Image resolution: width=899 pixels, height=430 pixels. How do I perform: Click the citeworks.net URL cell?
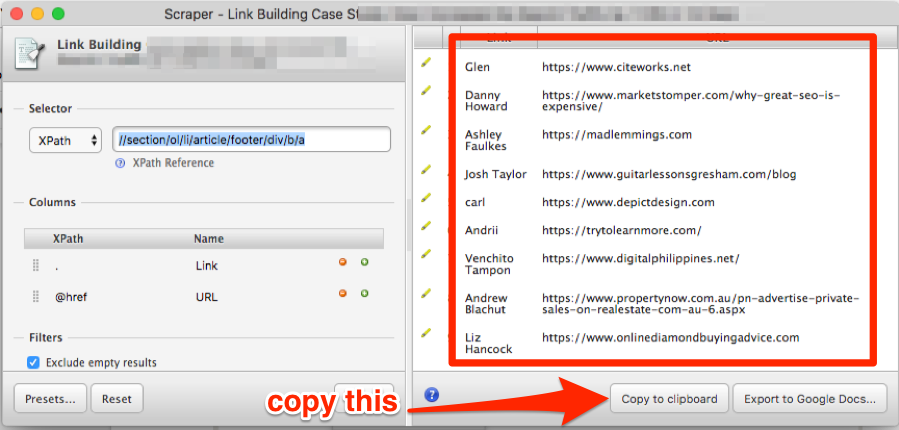616,67
